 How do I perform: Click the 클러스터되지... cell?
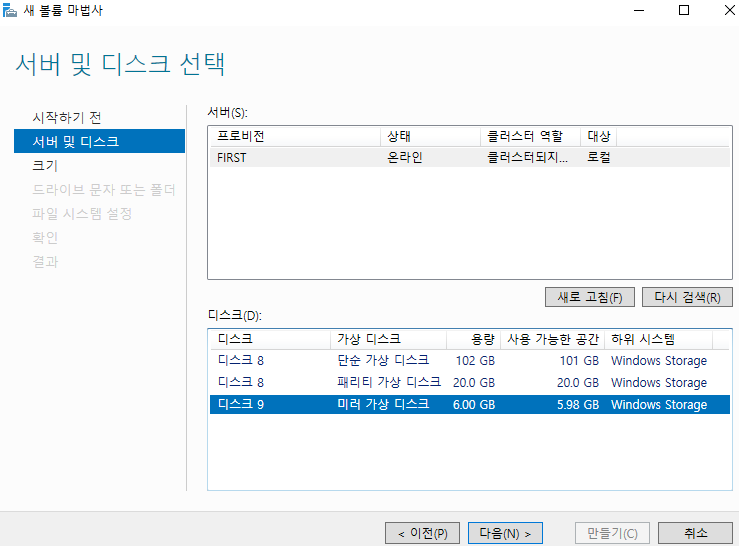[527, 157]
